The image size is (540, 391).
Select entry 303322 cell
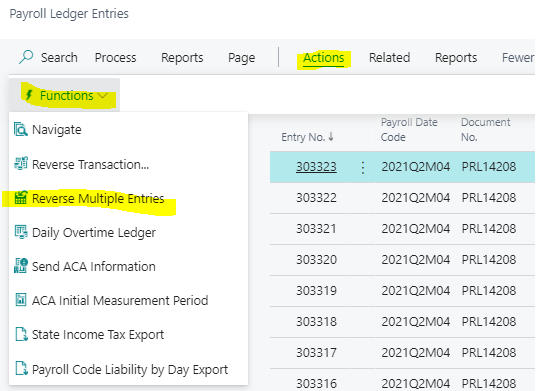tap(316, 198)
